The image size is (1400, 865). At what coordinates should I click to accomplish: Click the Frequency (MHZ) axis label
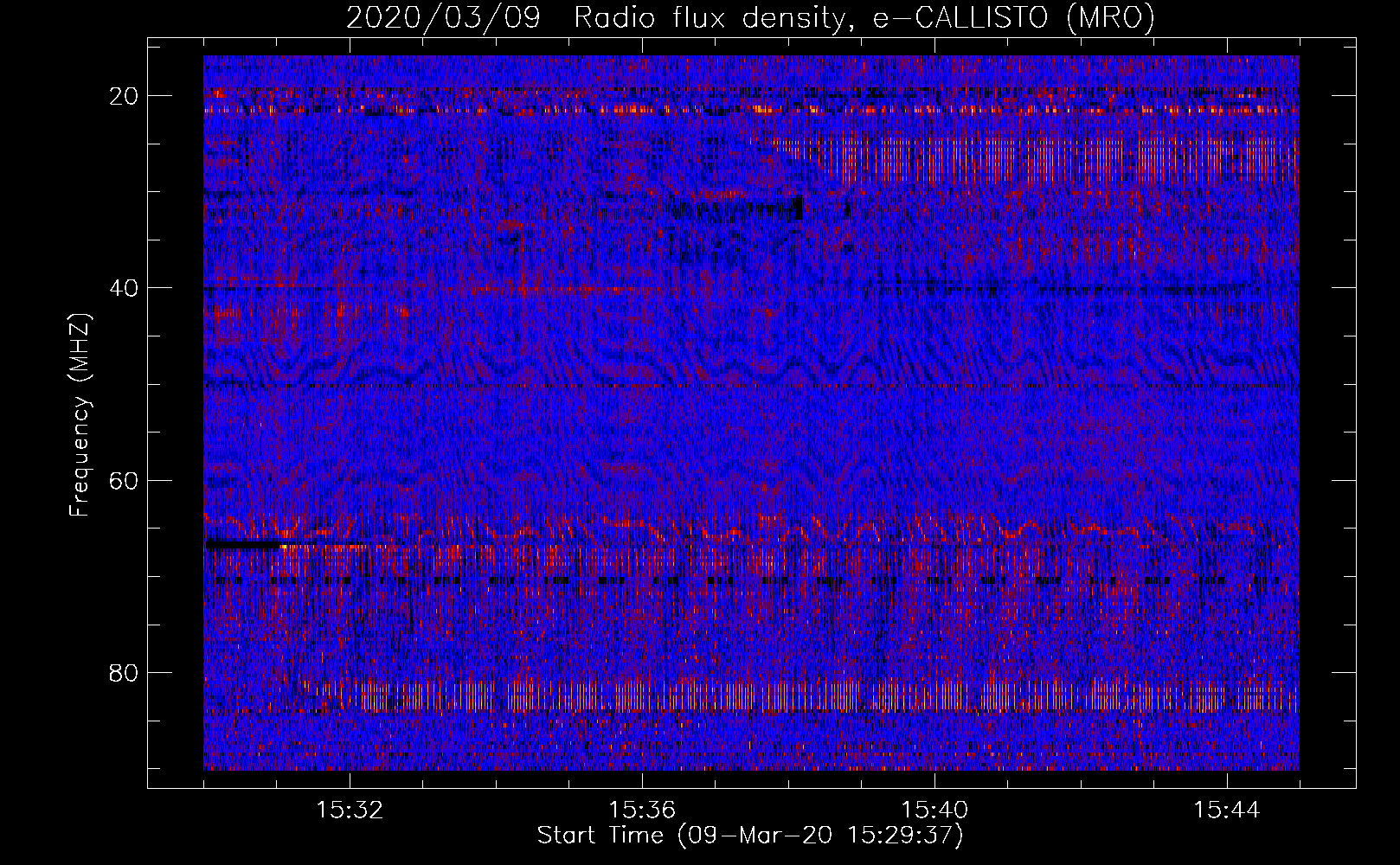80,414
